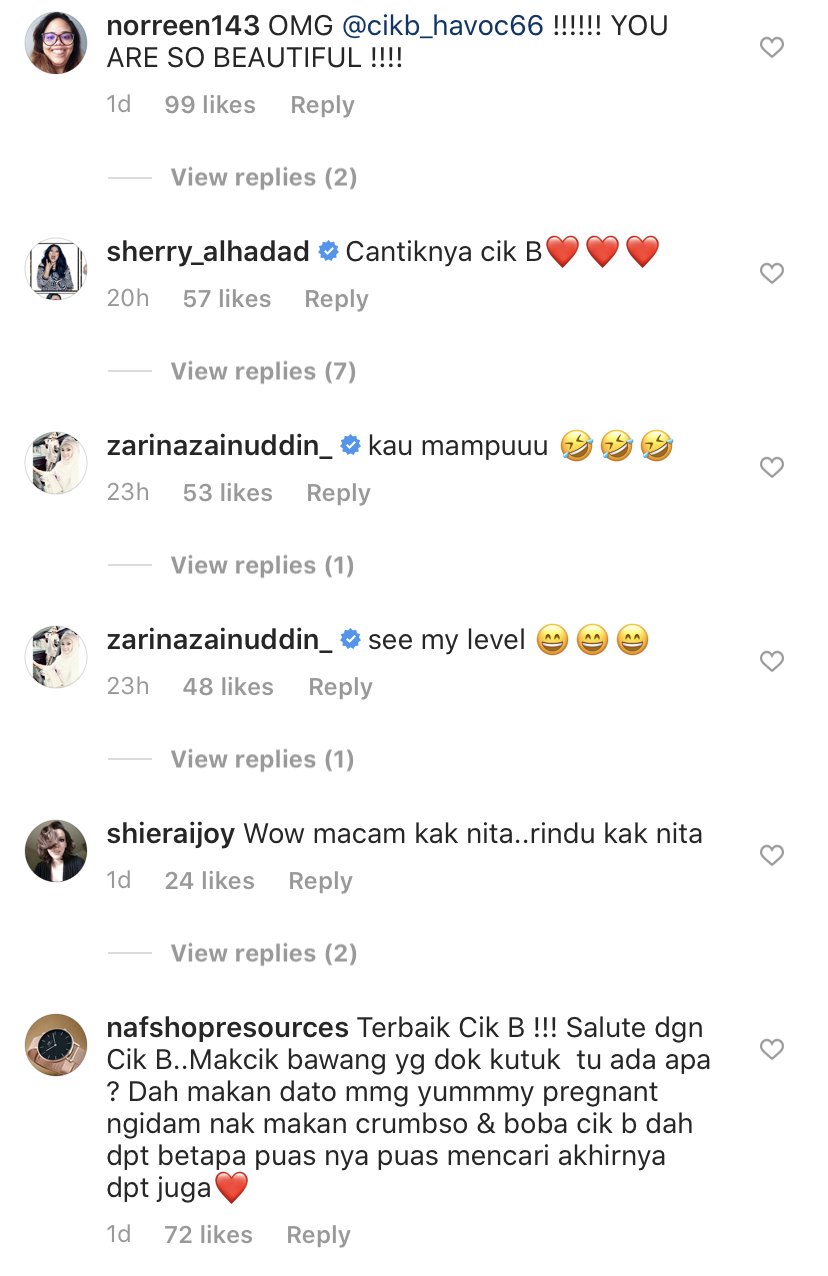This screenshot has height=1276, width=828.
Task: Open nafshopresources' watch avatar
Action: point(56,1045)
